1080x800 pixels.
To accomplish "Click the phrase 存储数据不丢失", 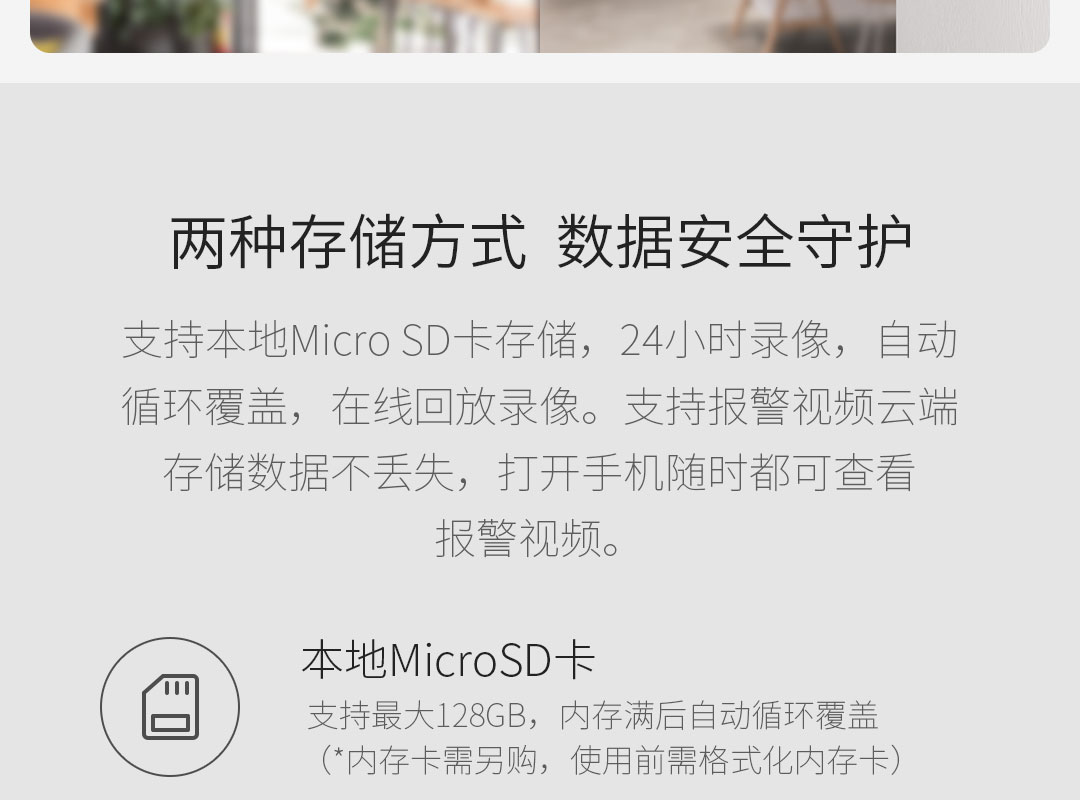I will [309, 473].
